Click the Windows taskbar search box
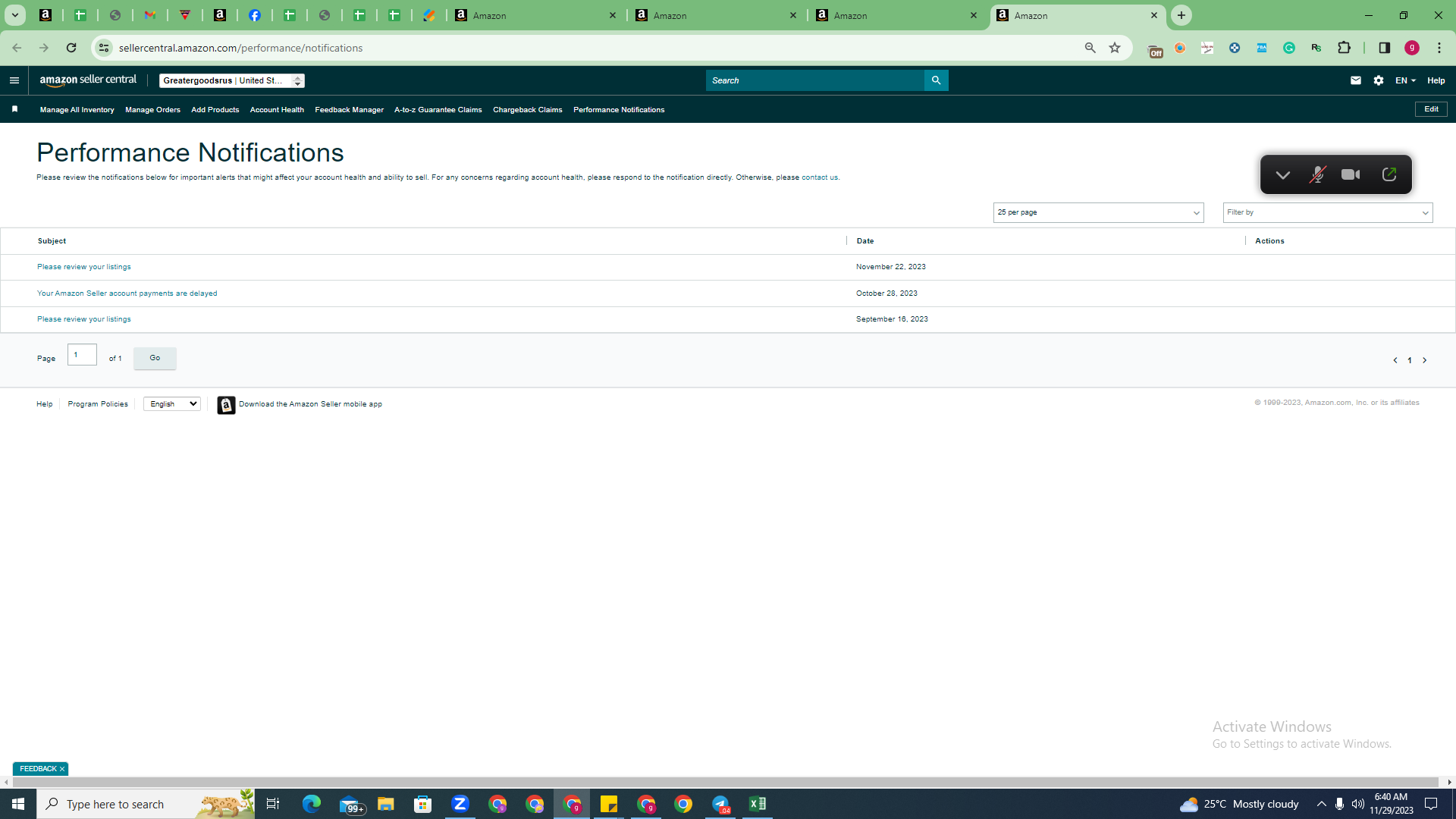 (146, 804)
